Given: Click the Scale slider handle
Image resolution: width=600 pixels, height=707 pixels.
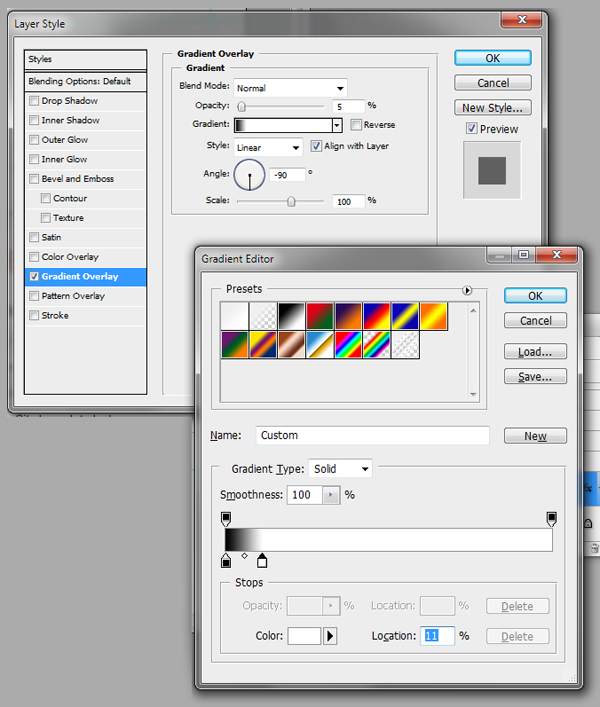Looking at the screenshot, I should tap(291, 201).
